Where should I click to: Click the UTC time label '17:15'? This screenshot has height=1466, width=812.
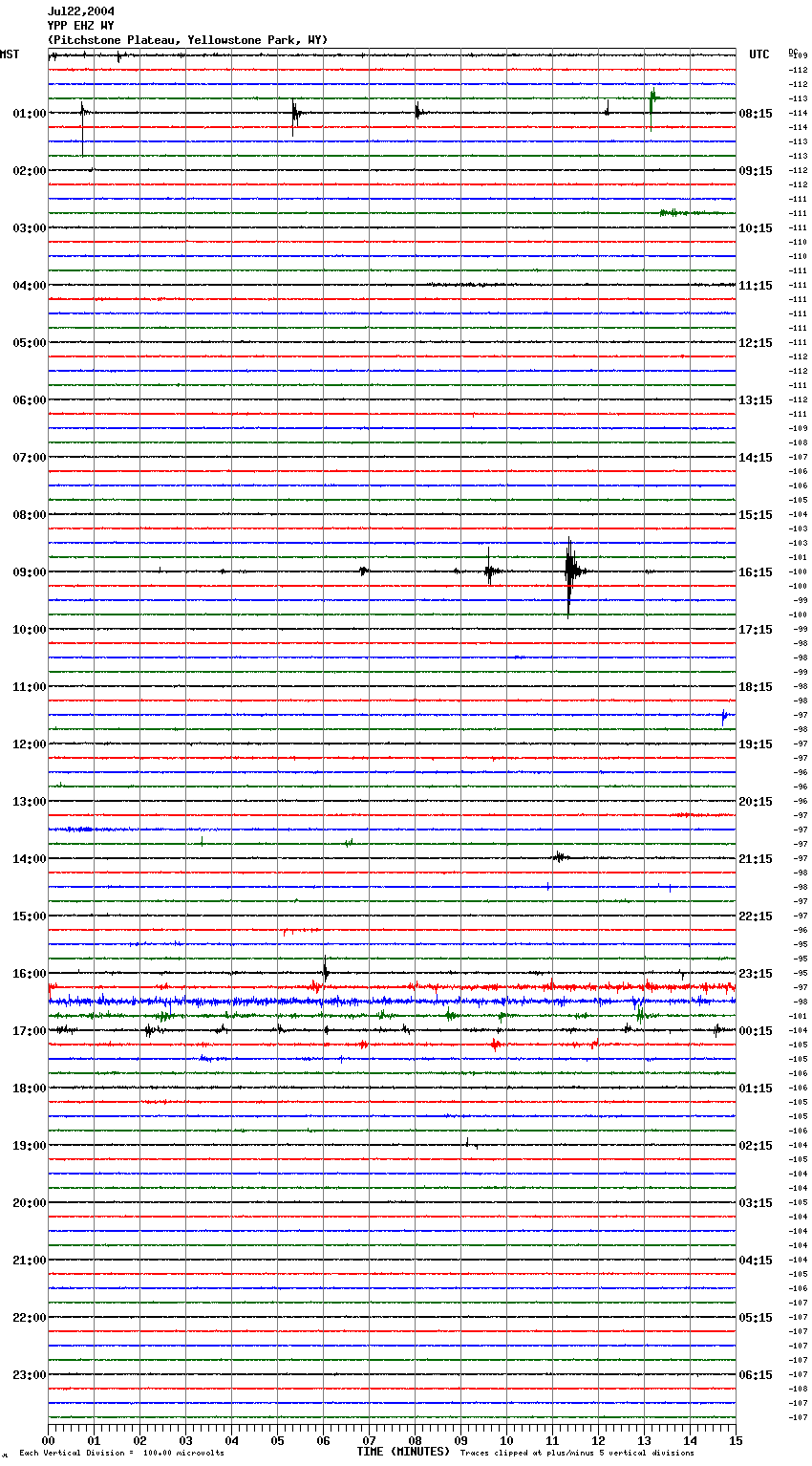point(756,630)
